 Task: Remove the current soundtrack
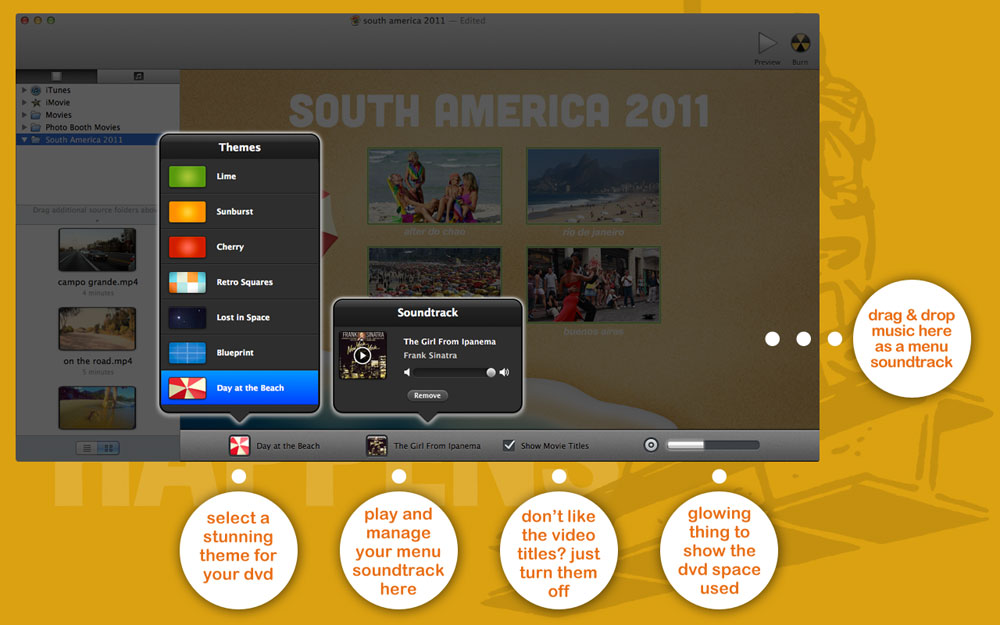pos(427,395)
